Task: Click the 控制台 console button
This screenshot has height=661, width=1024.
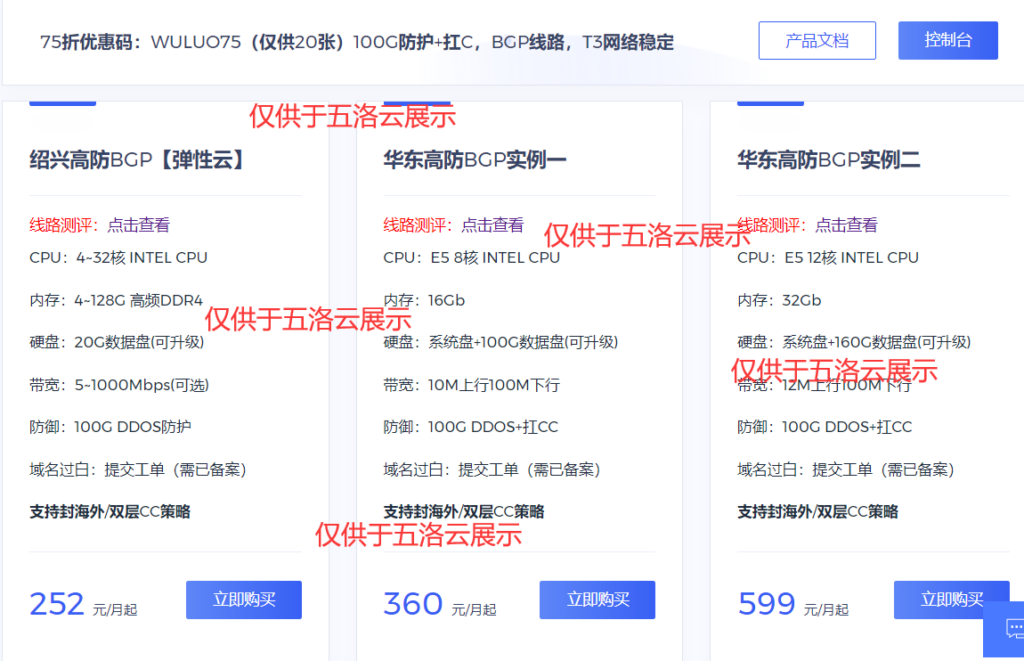Action: click(947, 40)
